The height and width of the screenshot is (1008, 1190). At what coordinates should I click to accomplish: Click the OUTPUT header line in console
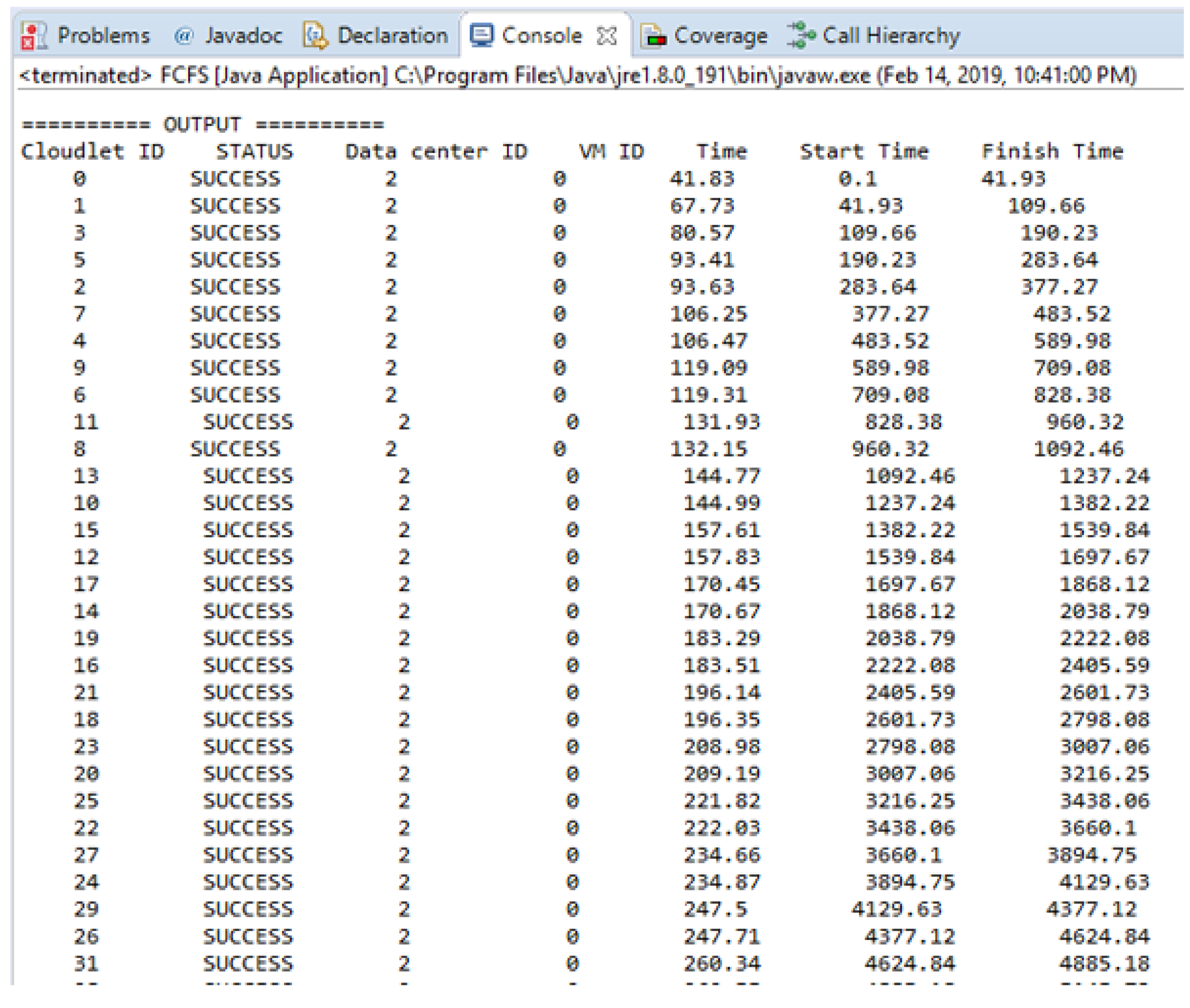click(x=202, y=124)
